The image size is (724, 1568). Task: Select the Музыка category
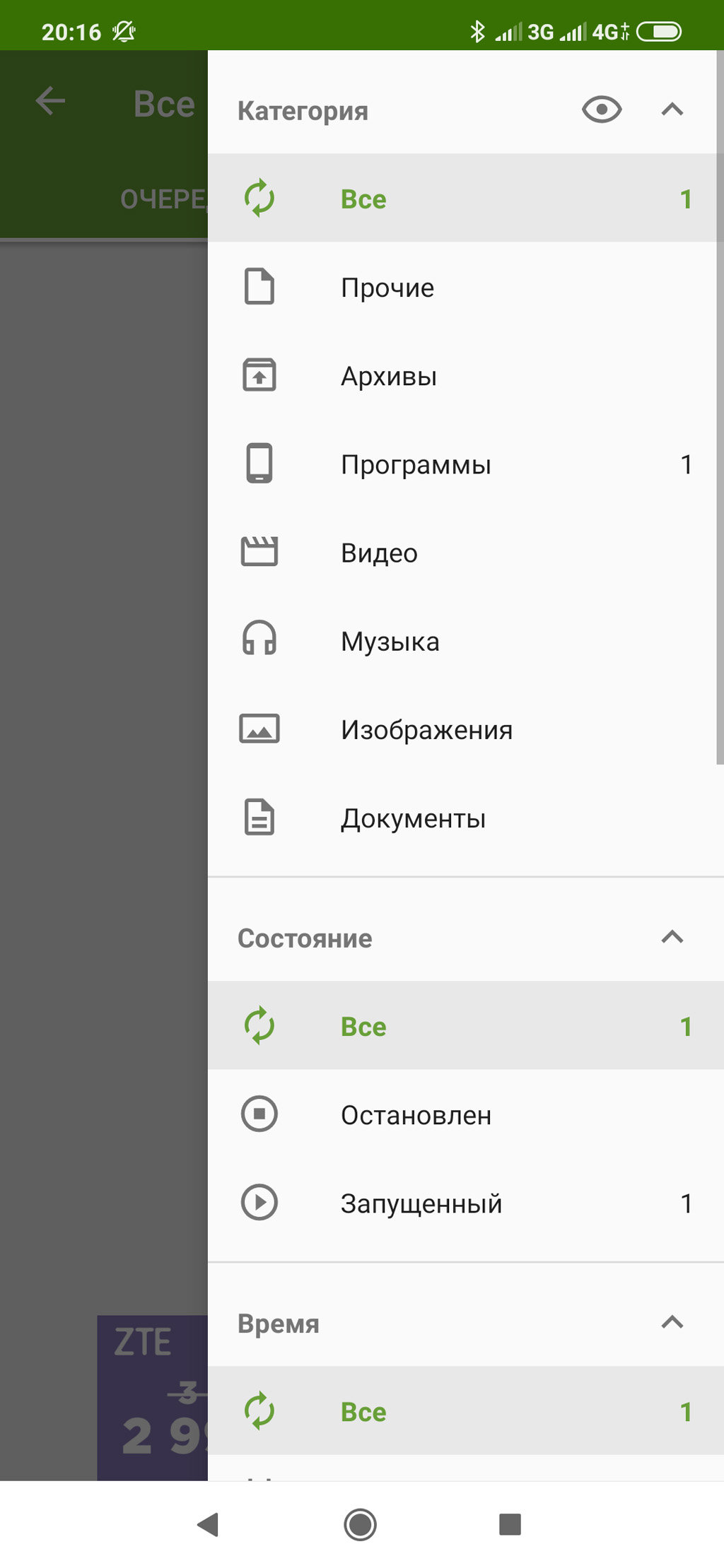466,640
